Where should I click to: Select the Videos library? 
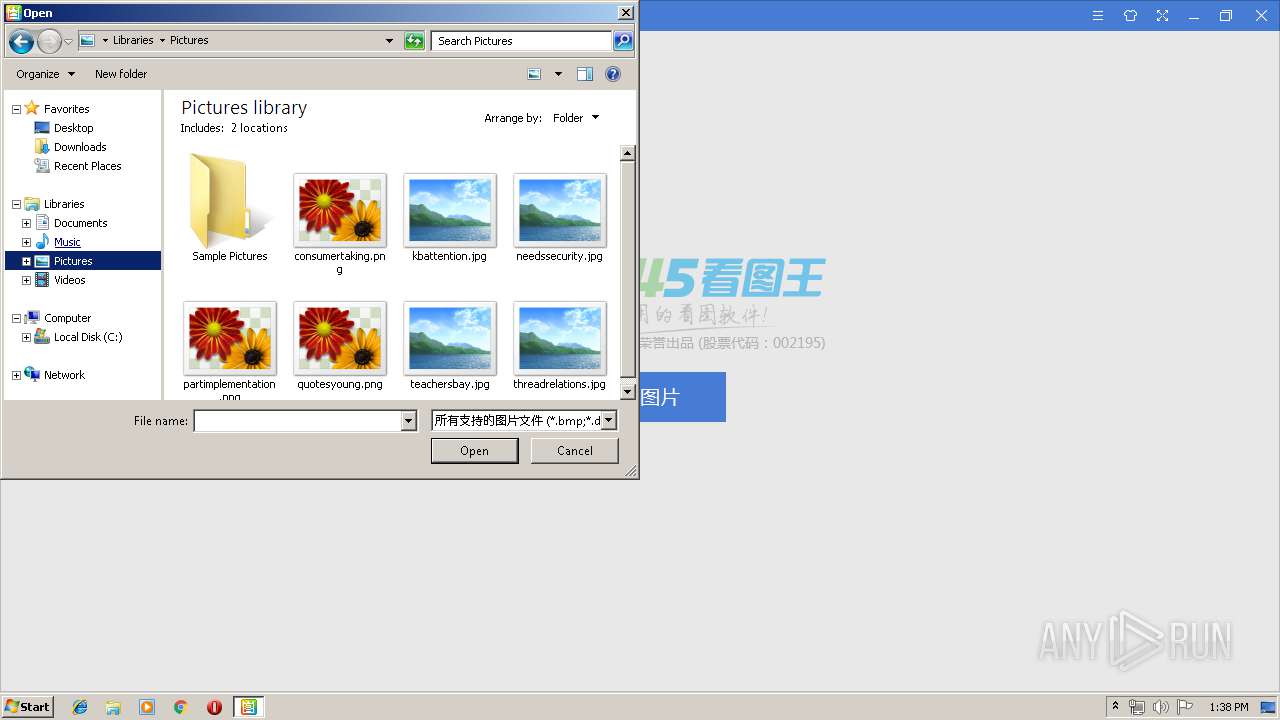(60, 280)
